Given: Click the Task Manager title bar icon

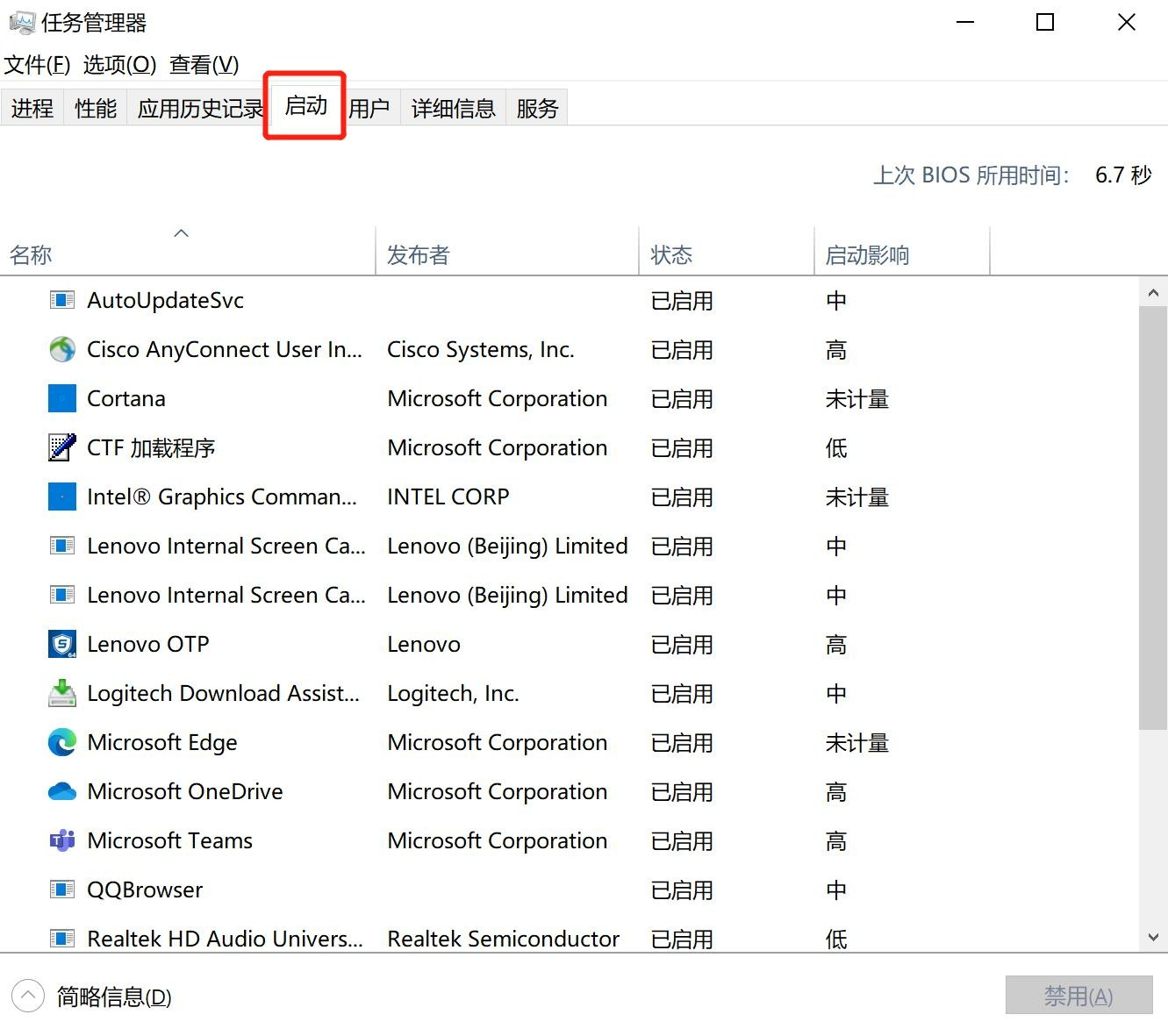Looking at the screenshot, I should [x=22, y=23].
